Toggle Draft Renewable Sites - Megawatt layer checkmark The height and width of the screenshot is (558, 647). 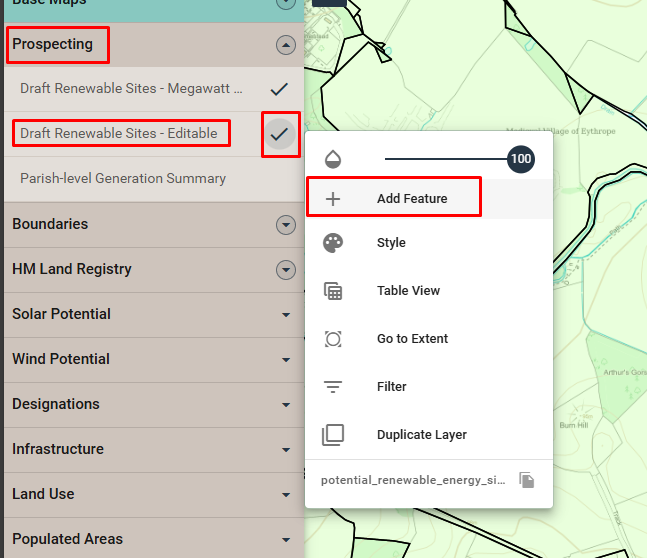pos(279,89)
